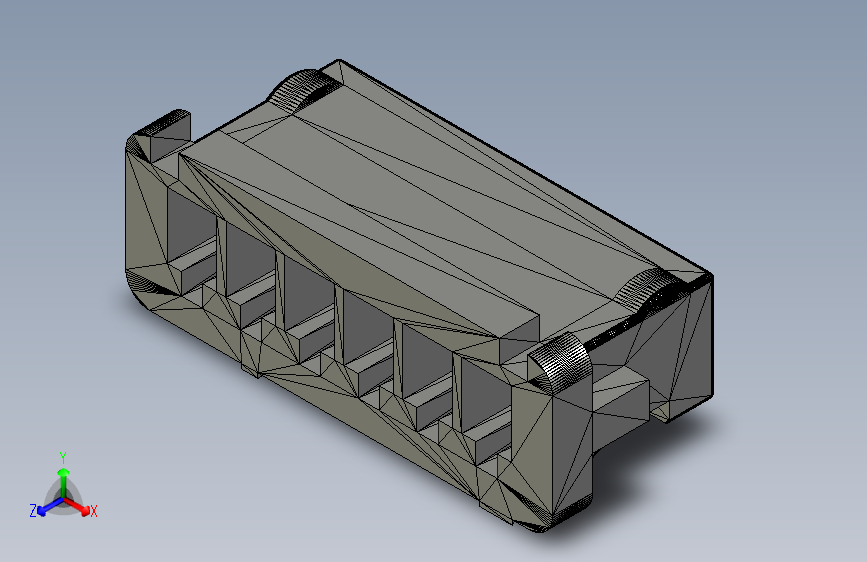Click the red X axis of the triad
This screenshot has width=867, height=562.
77,505
